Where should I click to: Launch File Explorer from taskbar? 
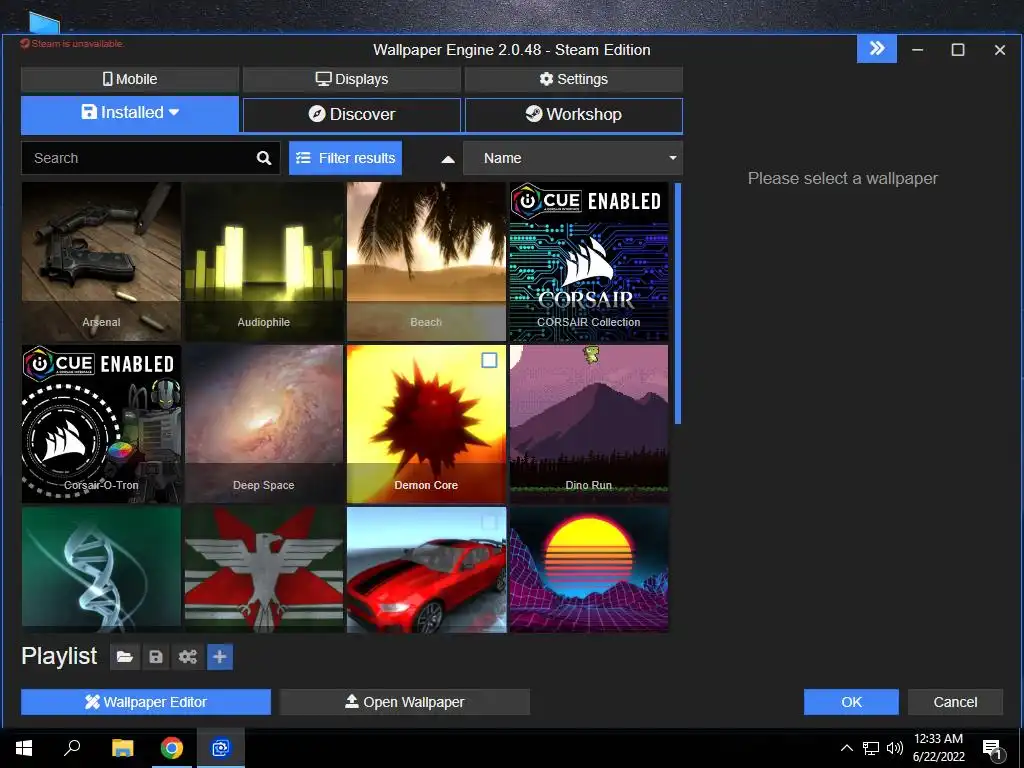pos(122,748)
